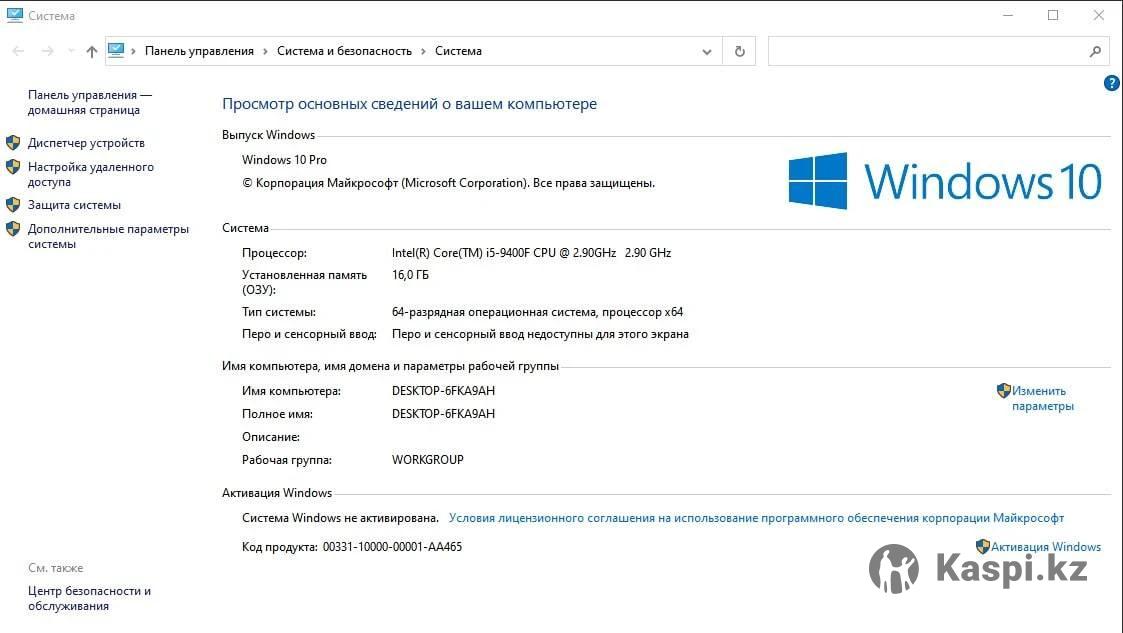The height and width of the screenshot is (633, 1123).
Task: Click system type '64-разрядная операционная система' text
Action: (x=537, y=312)
